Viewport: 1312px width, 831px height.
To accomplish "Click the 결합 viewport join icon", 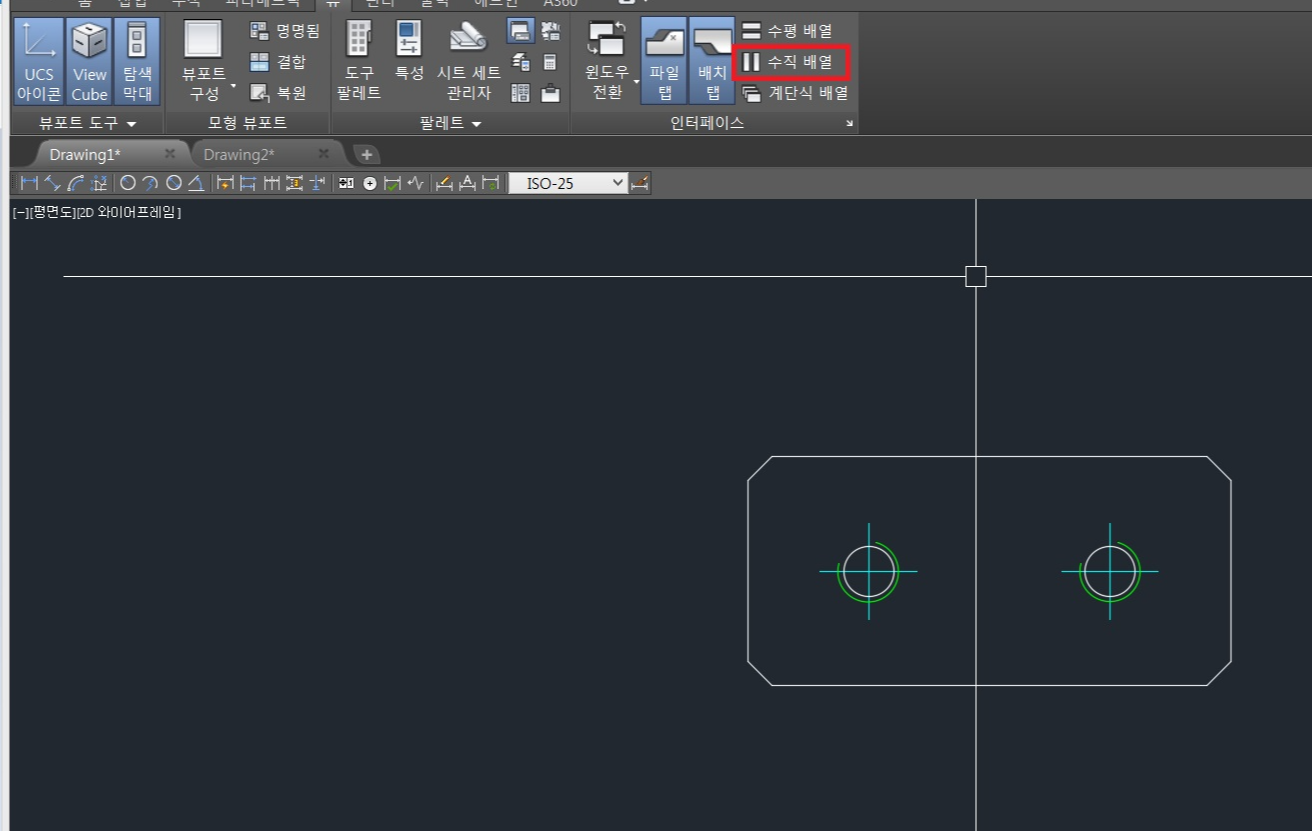I will (x=260, y=62).
